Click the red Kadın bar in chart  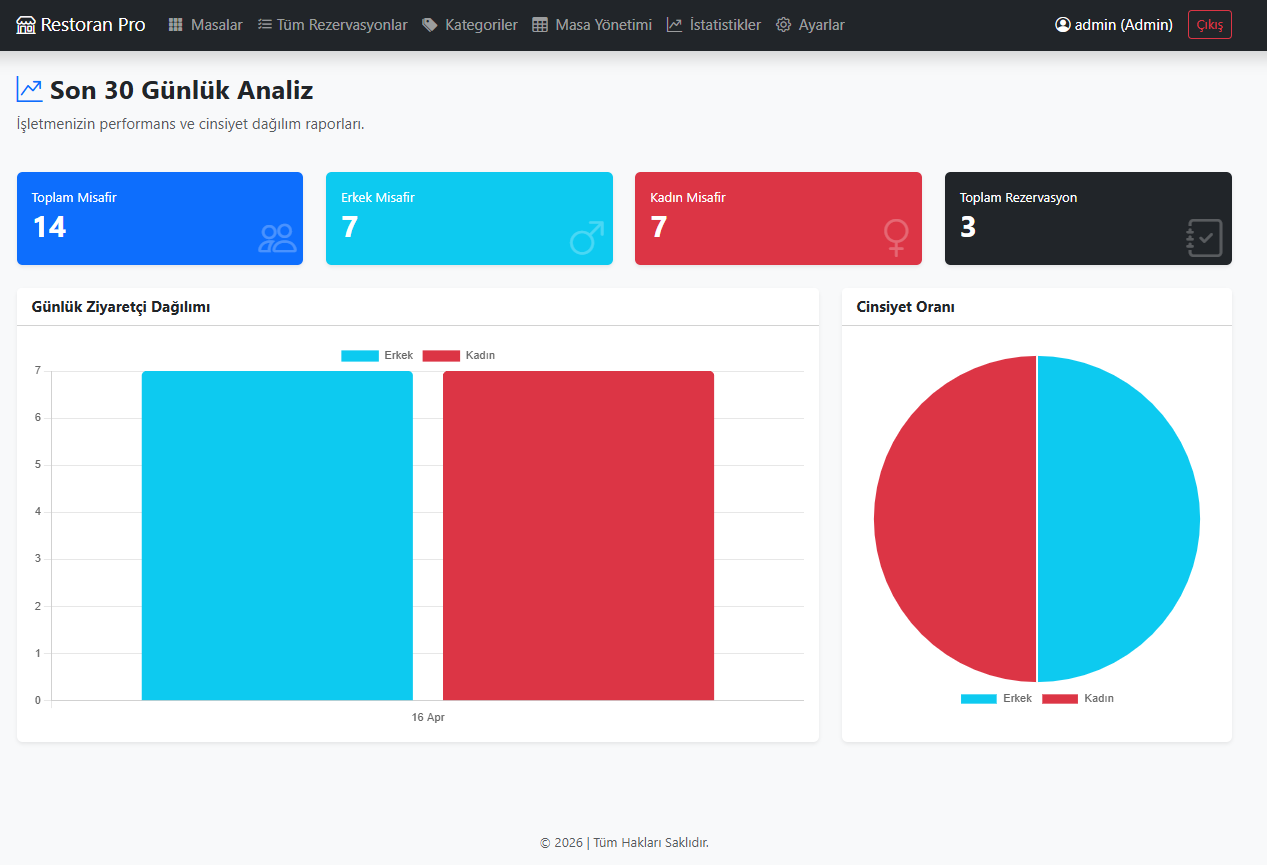coord(578,535)
